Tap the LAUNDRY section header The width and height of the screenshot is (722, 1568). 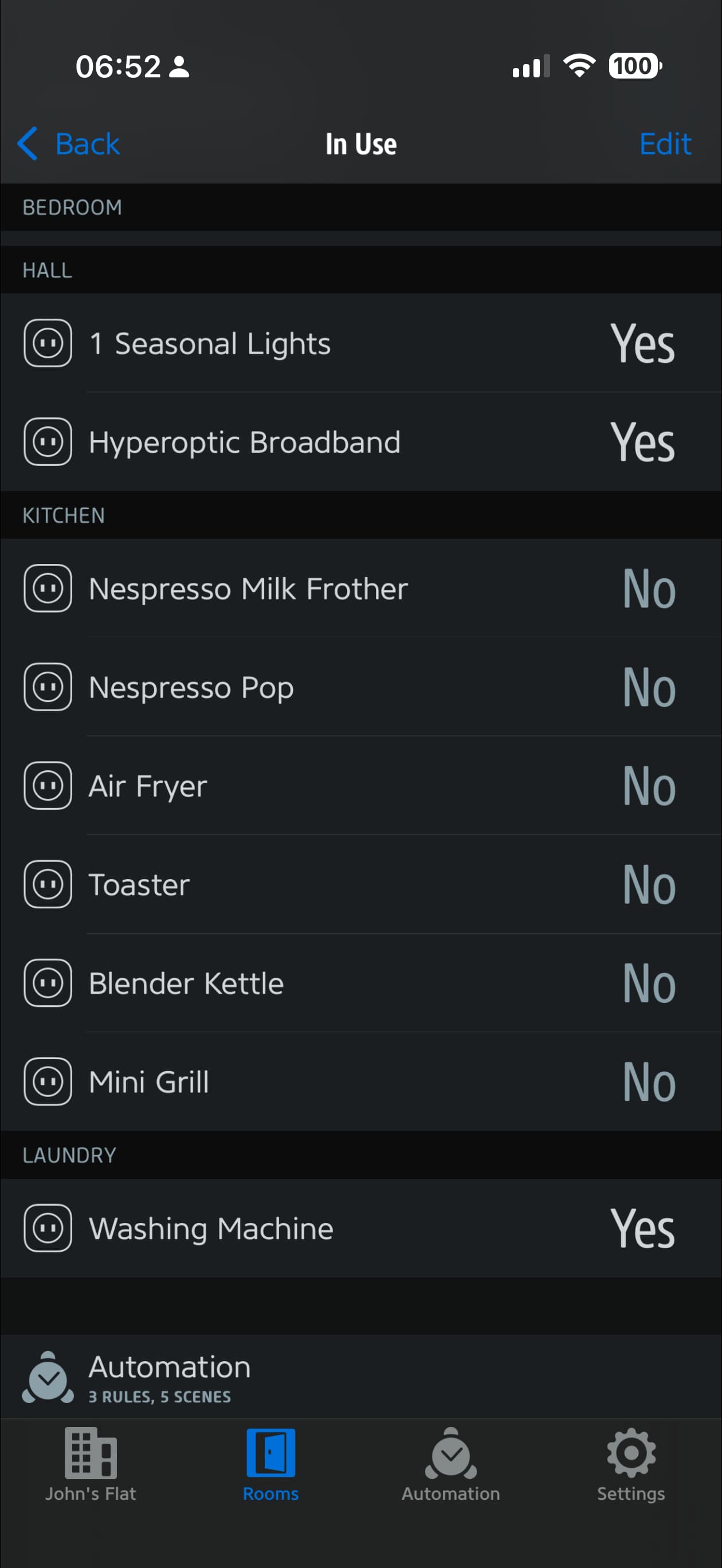coord(69,1155)
